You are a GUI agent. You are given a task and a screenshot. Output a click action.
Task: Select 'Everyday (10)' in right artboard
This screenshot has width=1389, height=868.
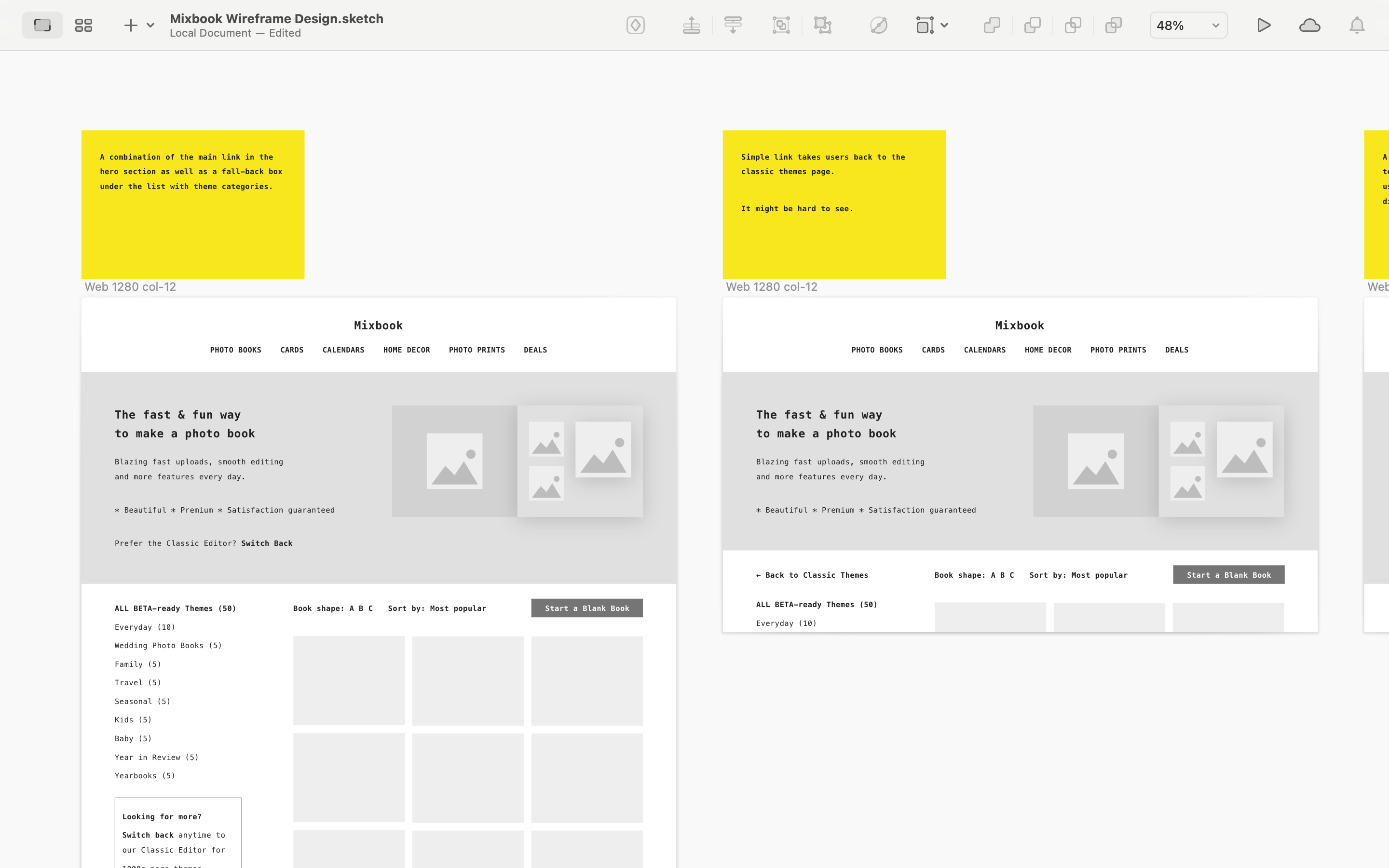point(786,624)
